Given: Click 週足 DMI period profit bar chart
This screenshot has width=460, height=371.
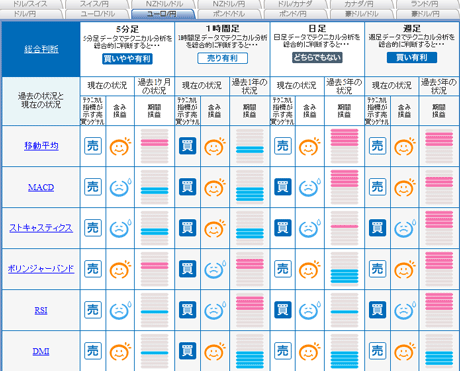Looking at the screenshot, I should pos(439,351).
